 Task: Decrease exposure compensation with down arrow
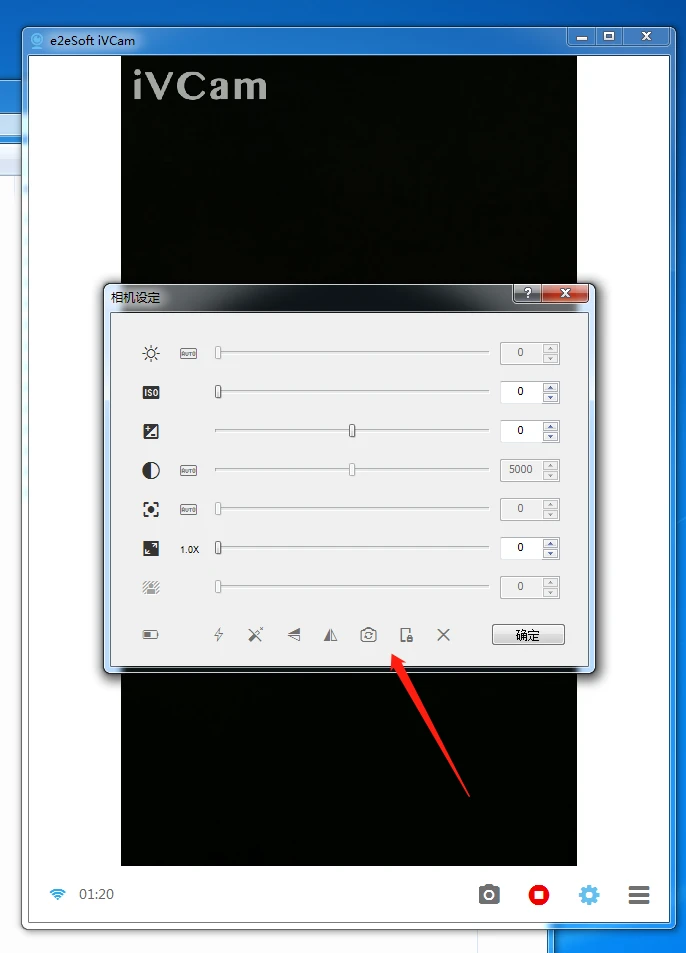click(x=551, y=436)
